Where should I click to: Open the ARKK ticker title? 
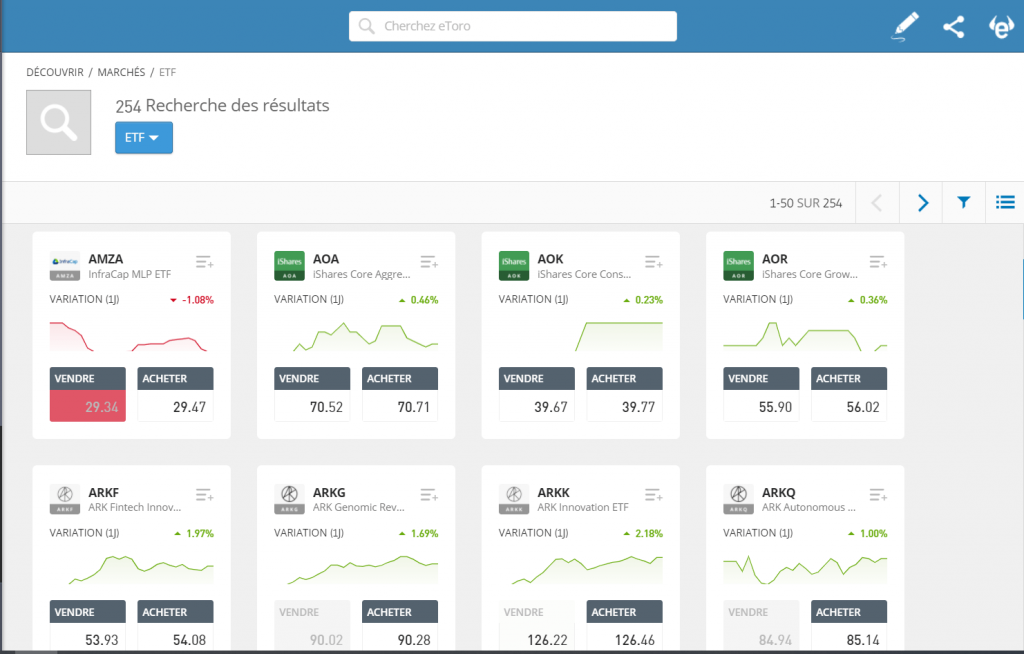pyautogui.click(x=554, y=492)
